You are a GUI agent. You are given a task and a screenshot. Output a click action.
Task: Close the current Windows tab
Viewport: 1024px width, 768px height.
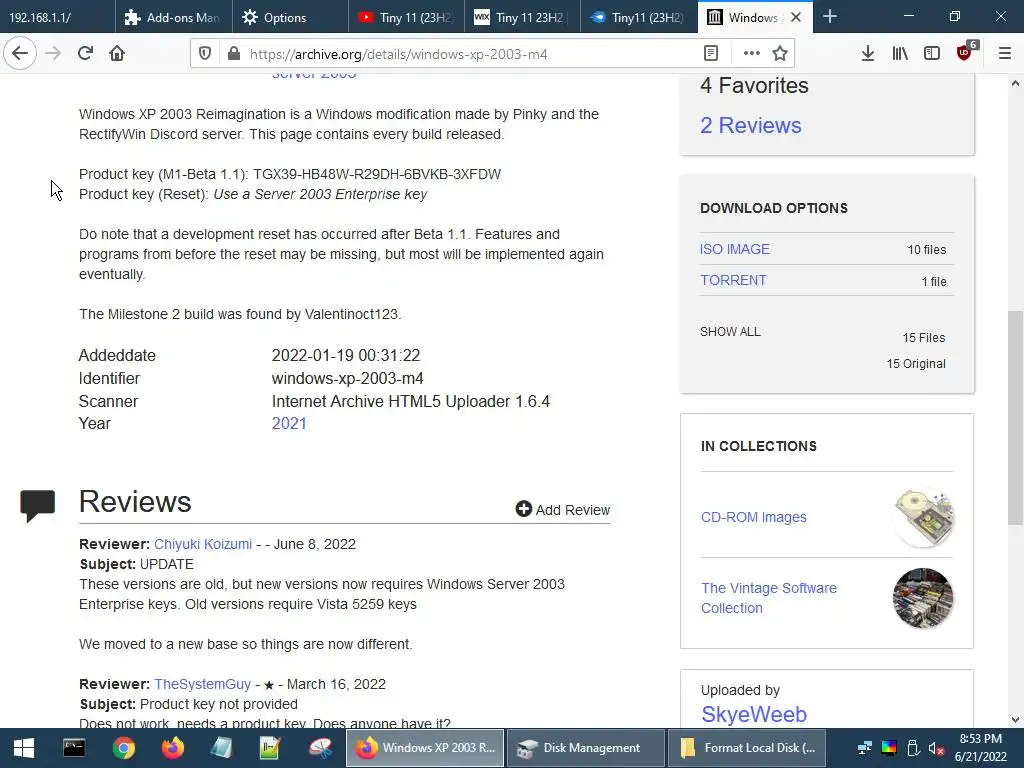[x=796, y=18]
